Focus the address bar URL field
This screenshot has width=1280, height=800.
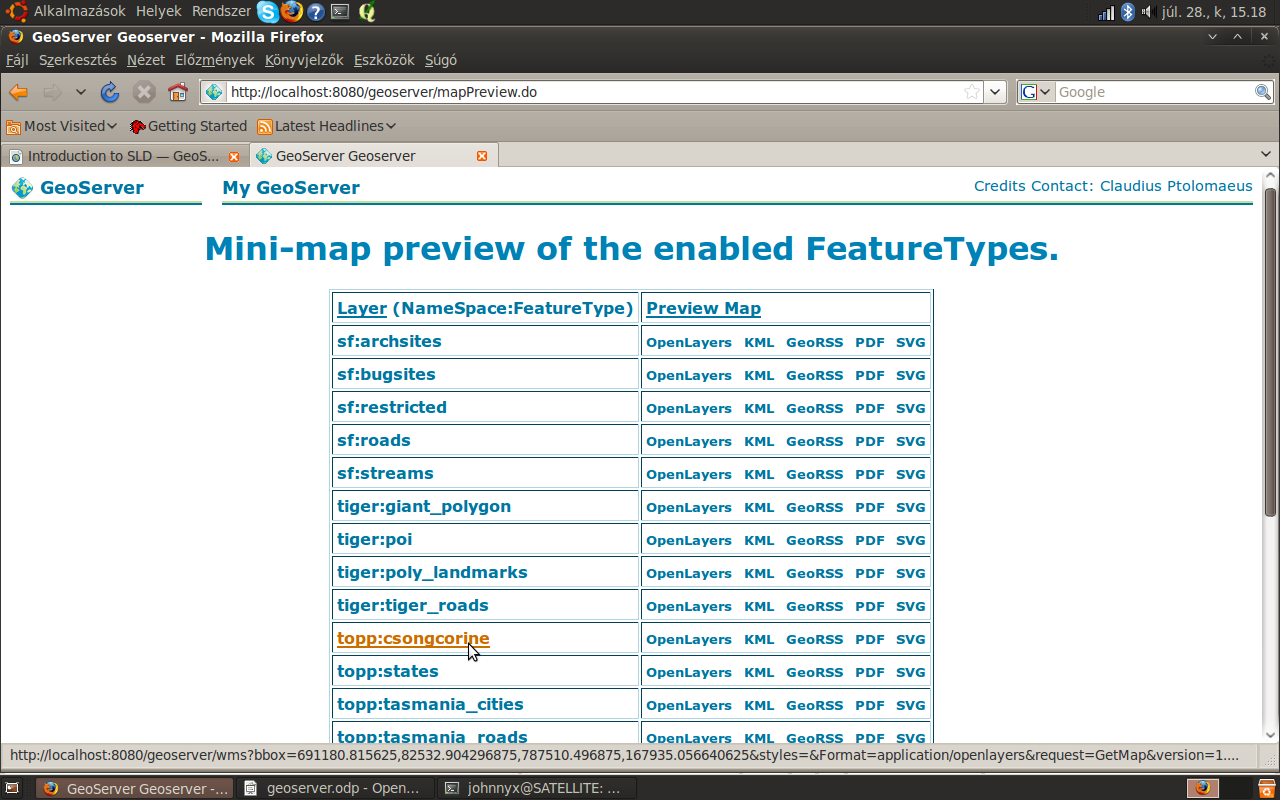coord(594,92)
